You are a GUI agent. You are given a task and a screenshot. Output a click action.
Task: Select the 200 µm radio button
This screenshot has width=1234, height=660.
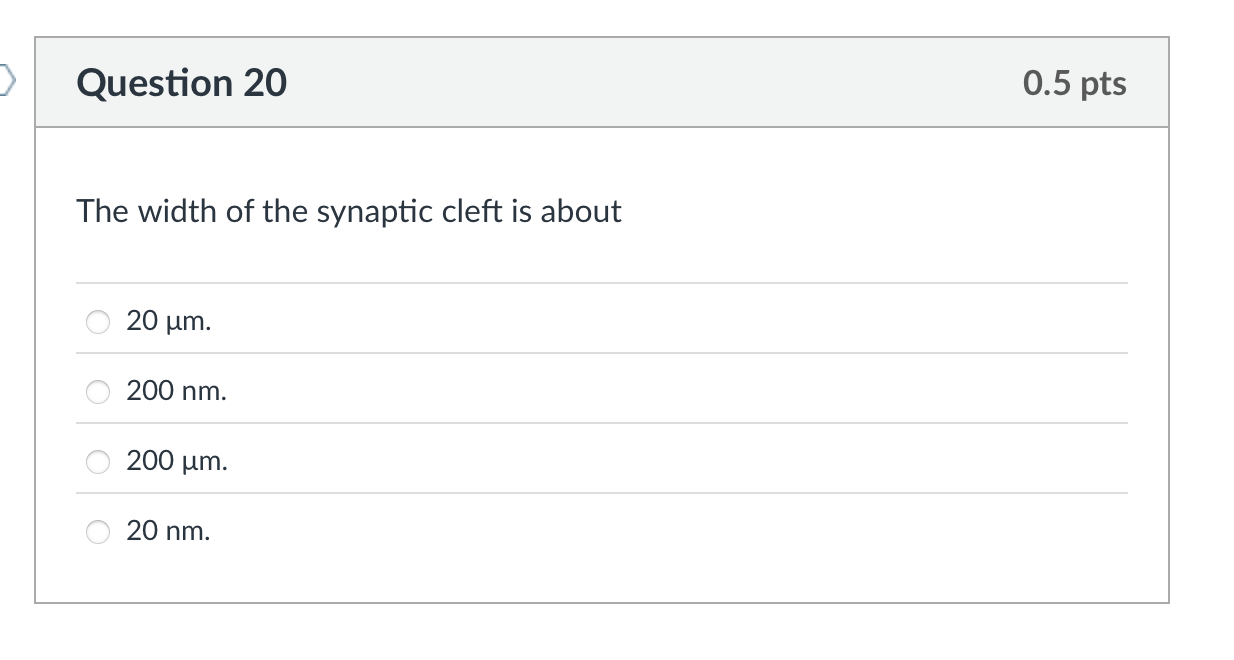click(98, 462)
